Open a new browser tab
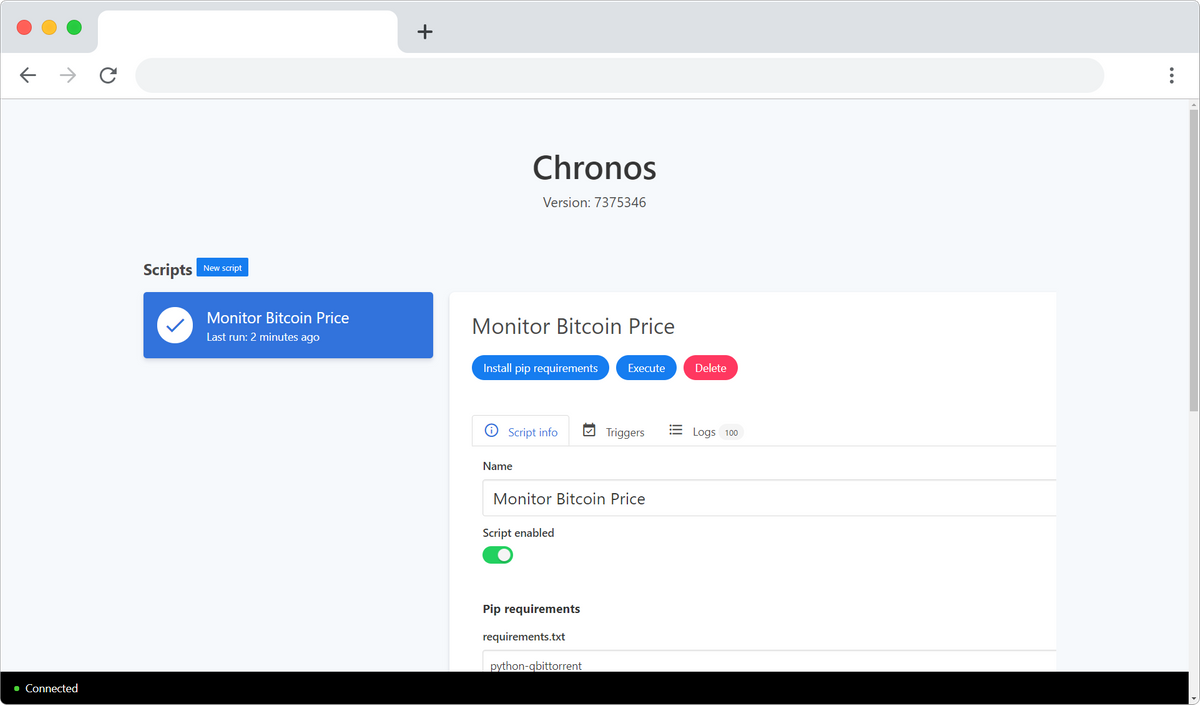The image size is (1200, 705). (x=425, y=32)
